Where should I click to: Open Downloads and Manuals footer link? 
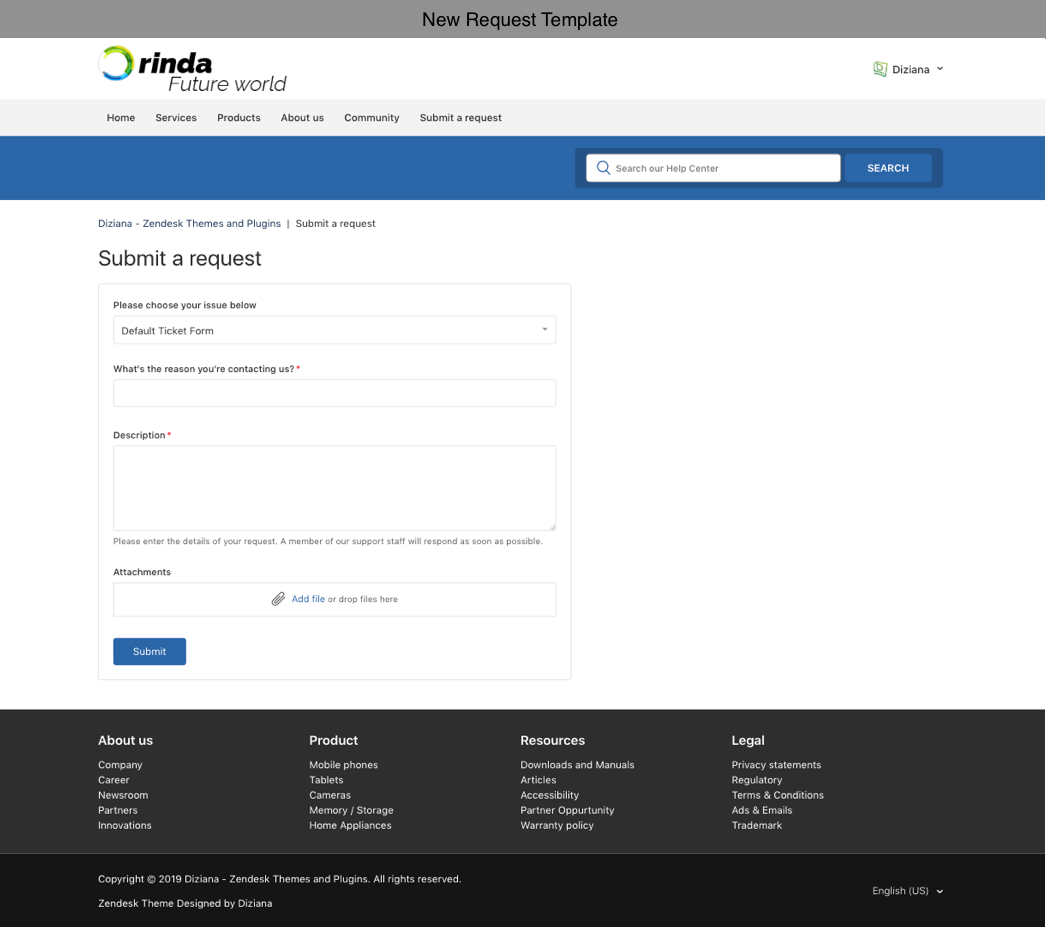(577, 765)
